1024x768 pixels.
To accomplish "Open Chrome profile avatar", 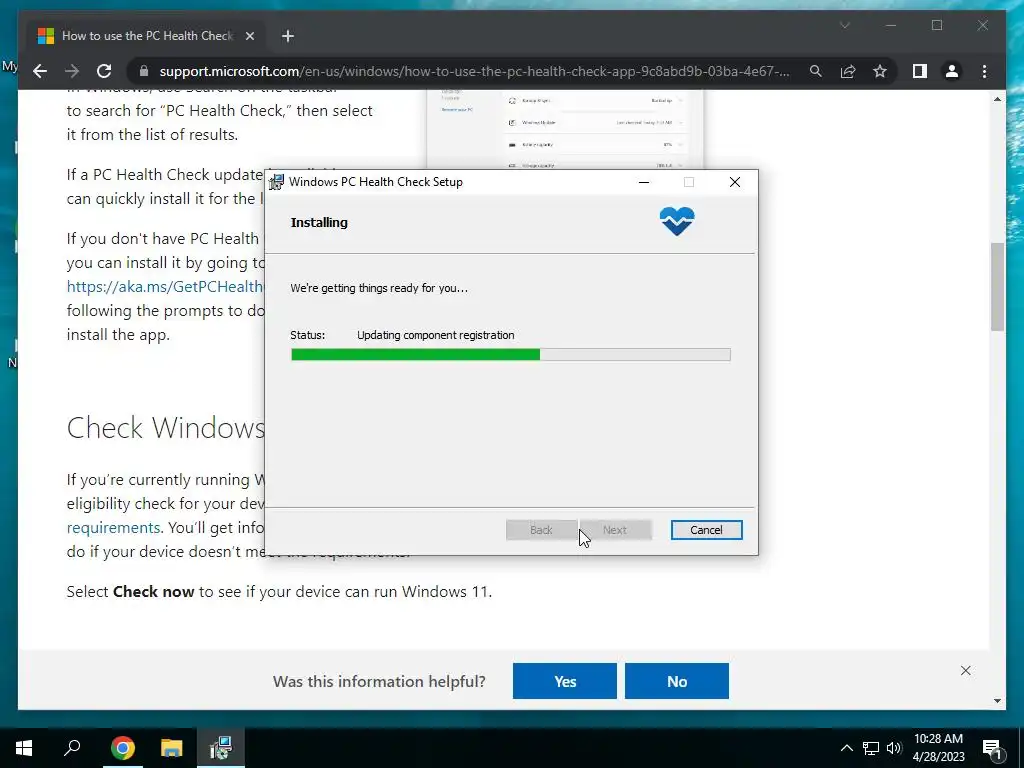I will click(952, 71).
